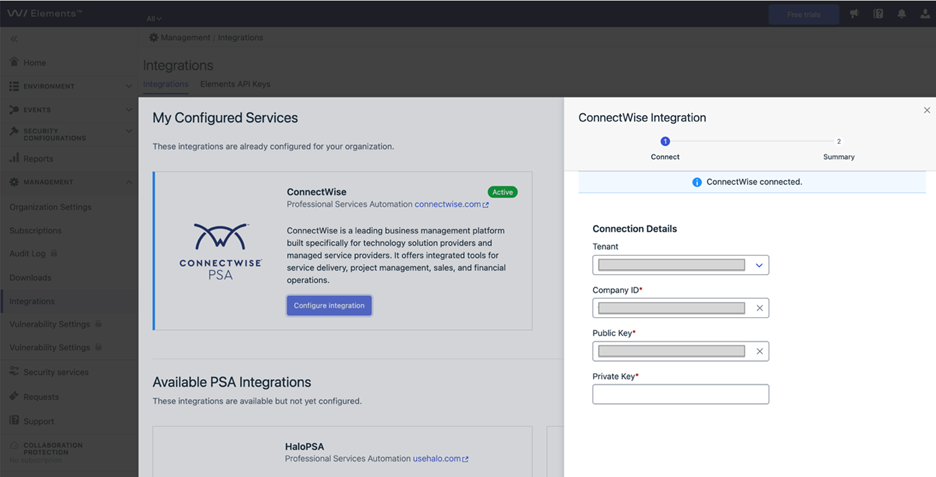Select step 1 Connect in wizard
Image resolution: width=936 pixels, height=477 pixels.
[x=665, y=148]
